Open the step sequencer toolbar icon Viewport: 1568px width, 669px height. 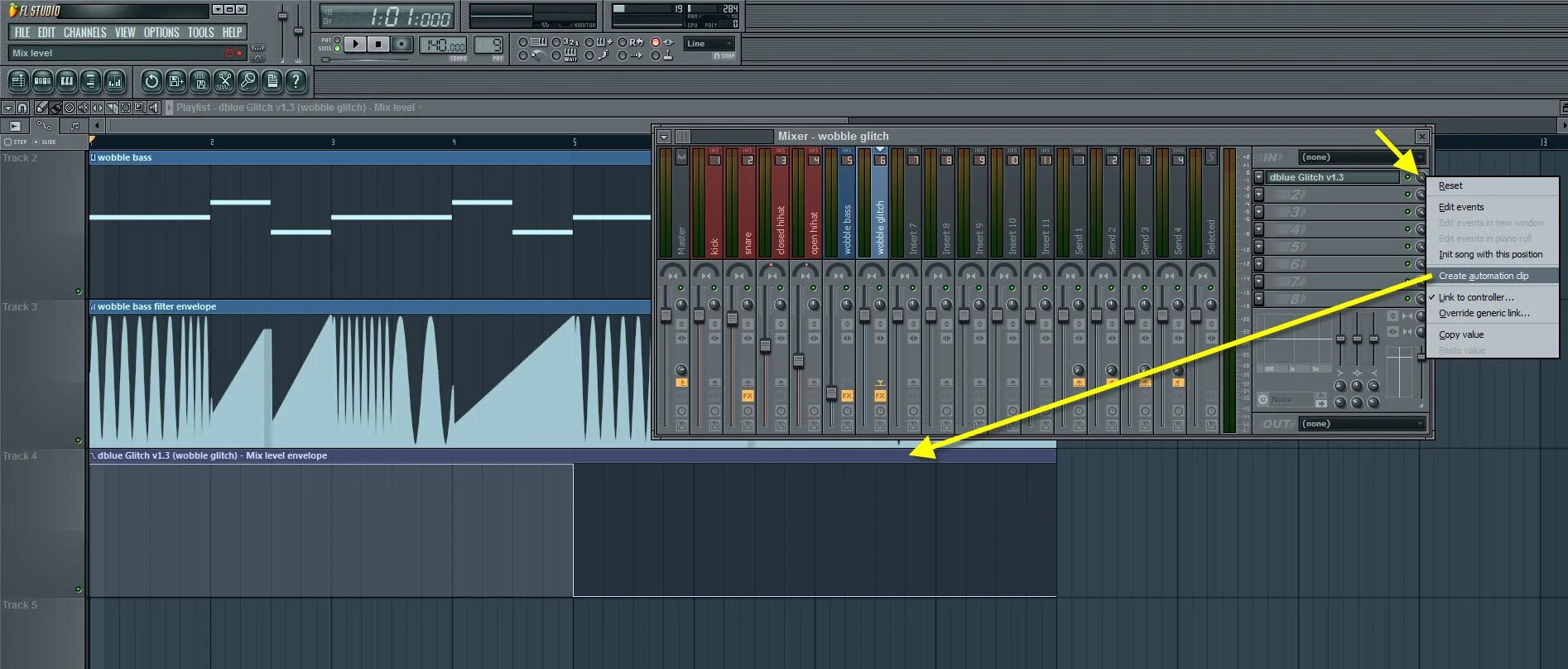(42, 80)
